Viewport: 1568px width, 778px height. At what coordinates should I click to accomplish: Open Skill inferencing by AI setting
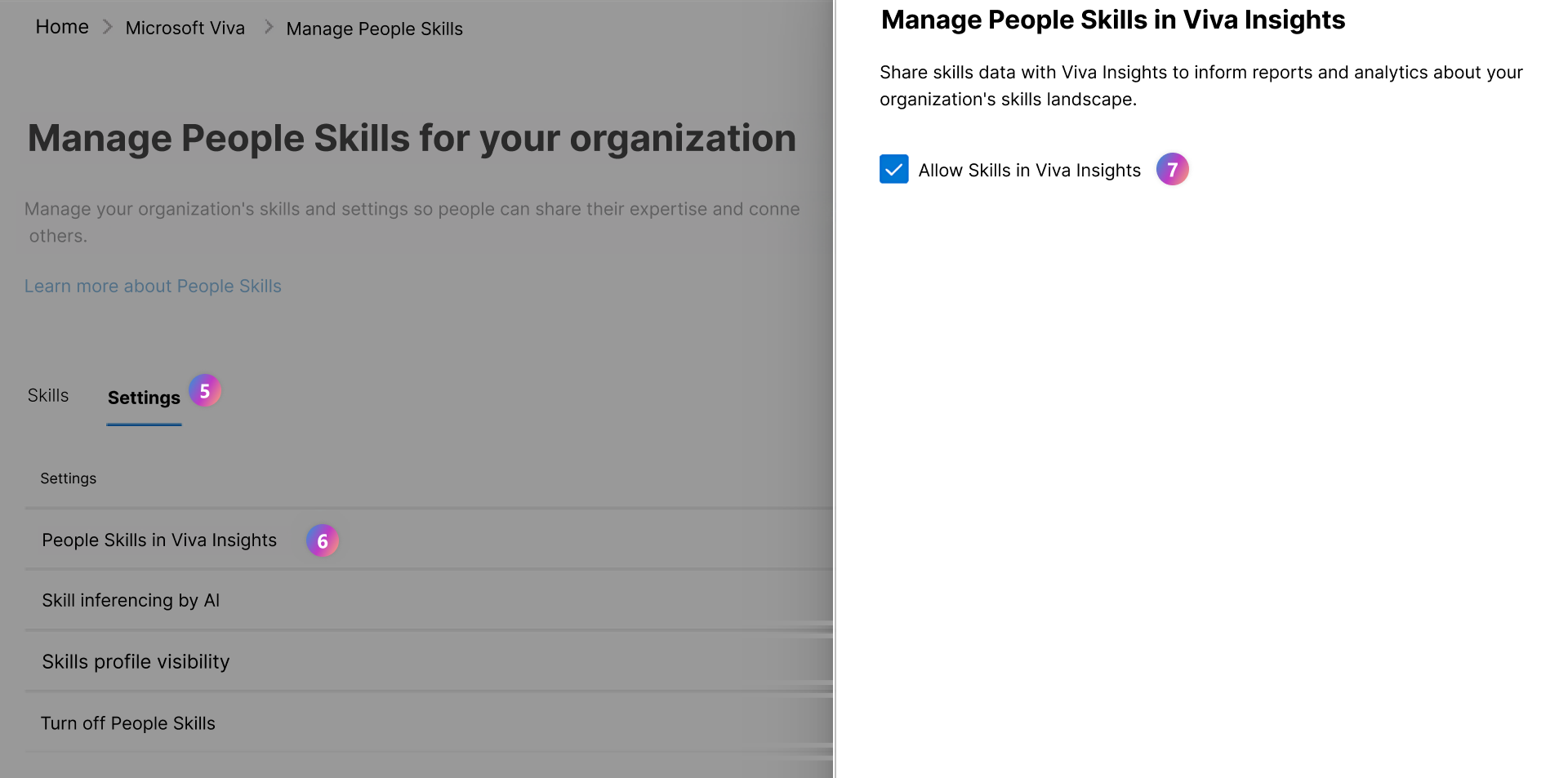coord(131,600)
